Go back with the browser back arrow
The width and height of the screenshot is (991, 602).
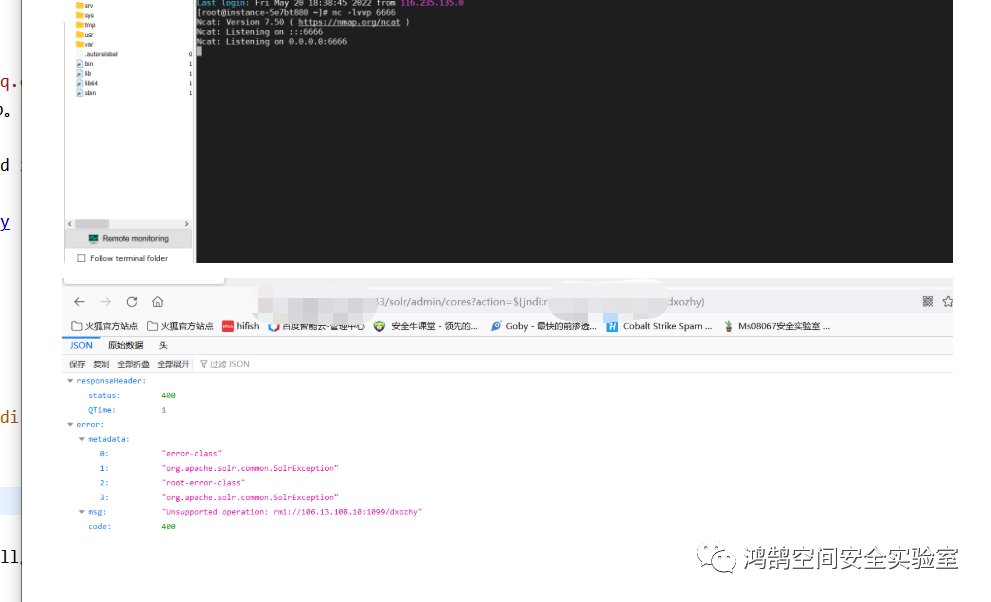(79, 302)
